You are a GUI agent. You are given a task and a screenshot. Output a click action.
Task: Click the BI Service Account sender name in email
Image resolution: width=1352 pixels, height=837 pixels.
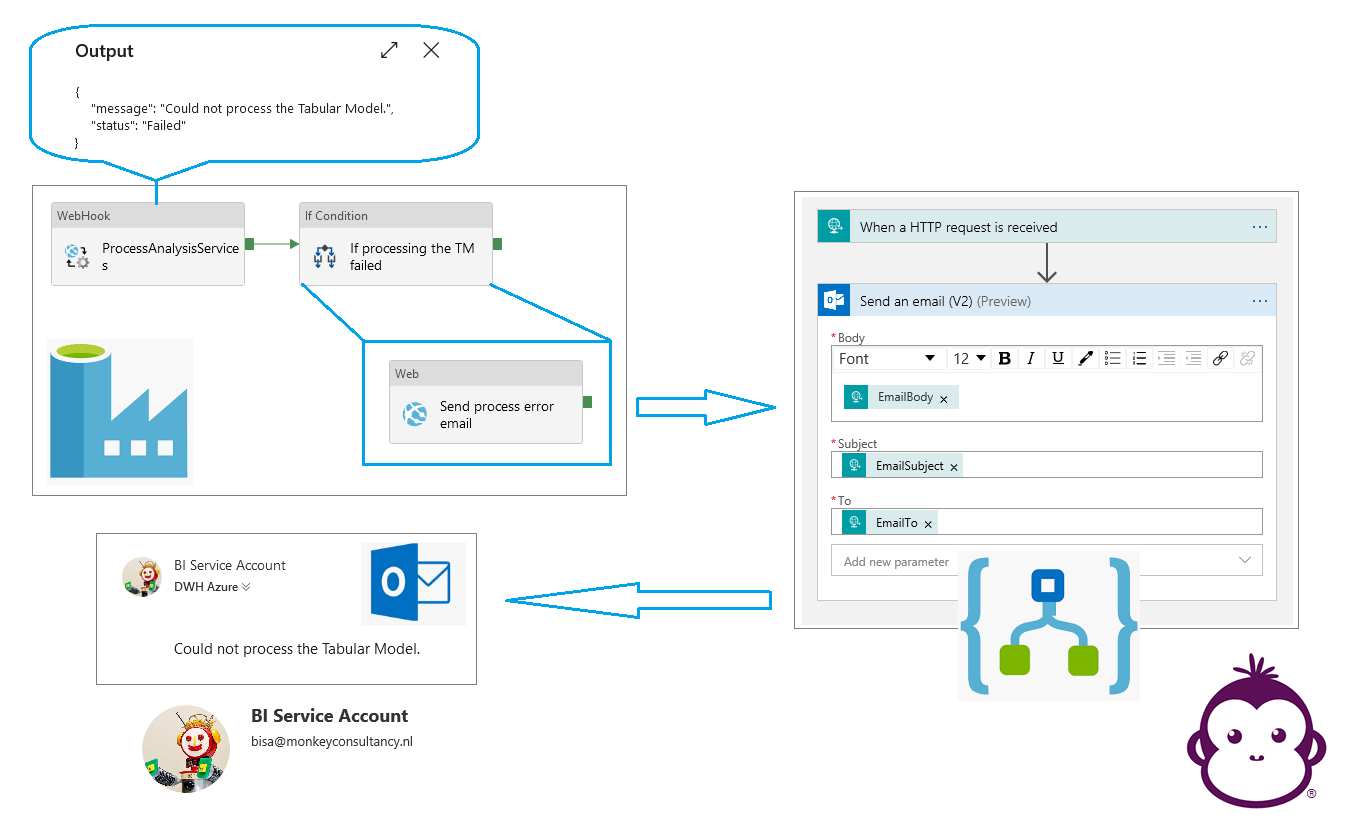(x=230, y=565)
